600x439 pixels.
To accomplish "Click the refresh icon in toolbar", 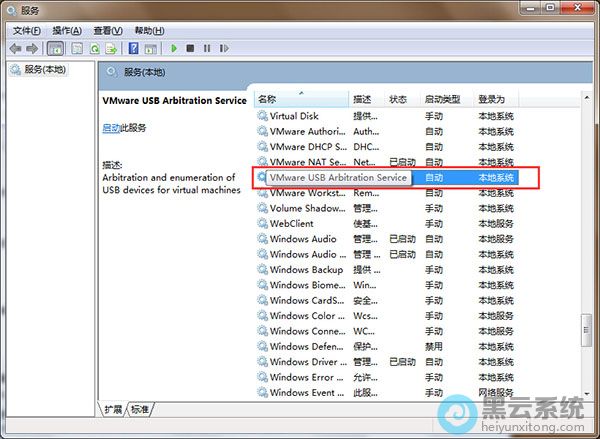I will tap(95, 48).
